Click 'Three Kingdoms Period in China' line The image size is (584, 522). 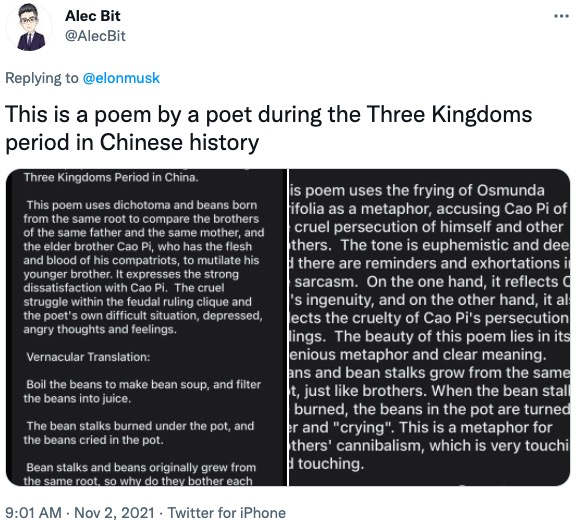pos(111,177)
